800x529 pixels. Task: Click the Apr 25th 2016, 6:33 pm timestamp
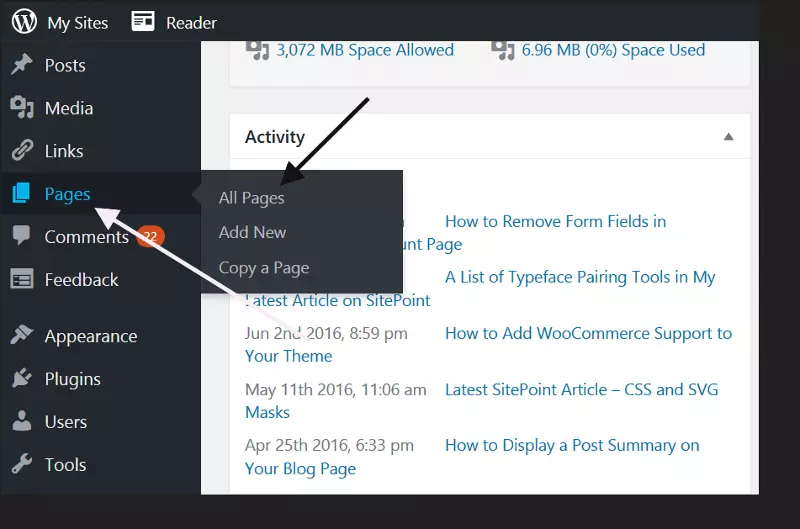coord(329,445)
